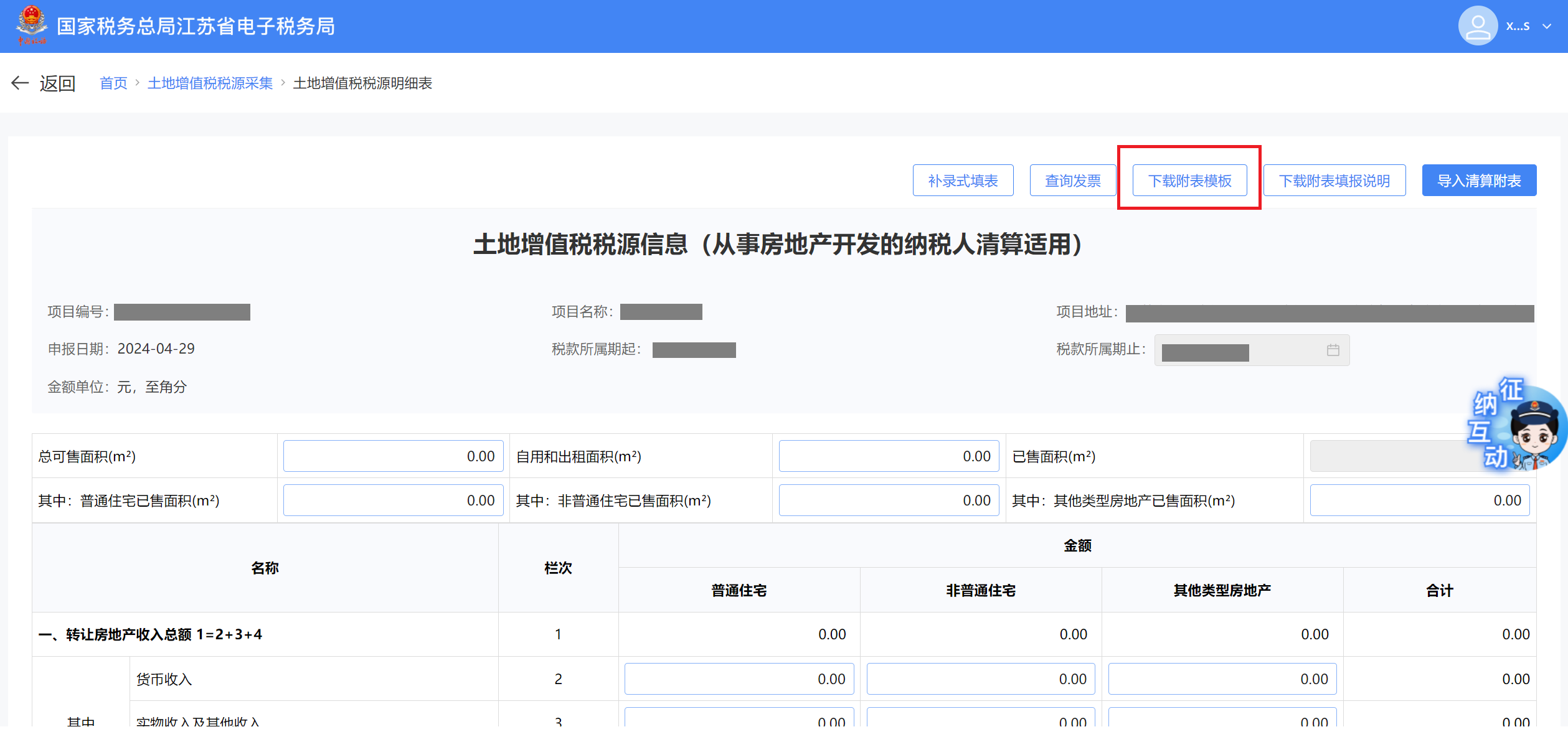The image size is (1568, 742).
Task: Click 普通住宅已售面积 input field
Action: click(x=393, y=500)
